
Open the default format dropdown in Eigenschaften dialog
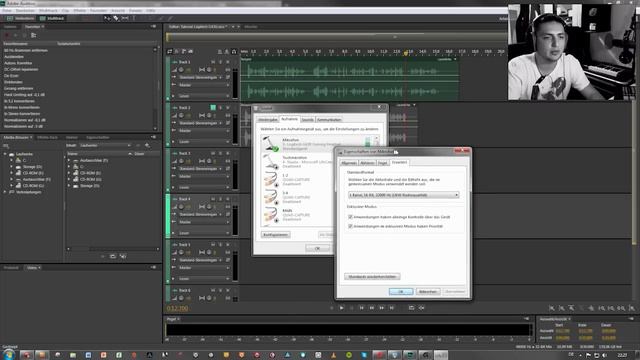click(x=403, y=195)
